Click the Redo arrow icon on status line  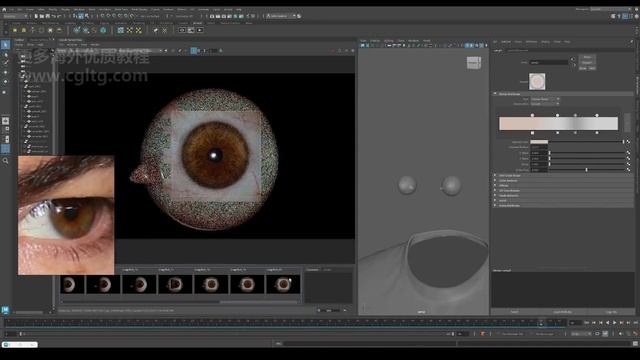[x=60, y=16]
